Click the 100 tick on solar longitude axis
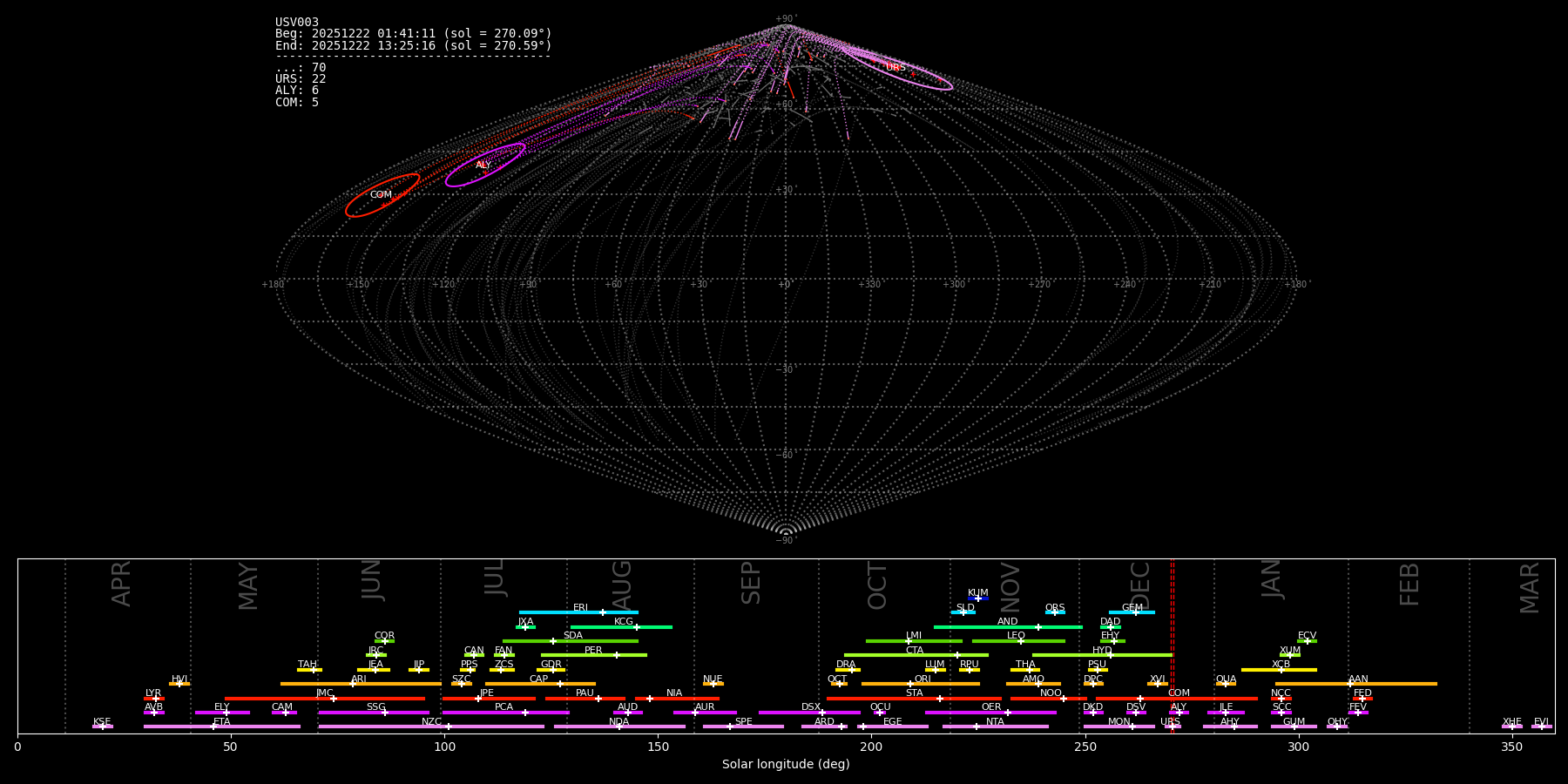The height and width of the screenshot is (784, 1568). click(x=444, y=747)
